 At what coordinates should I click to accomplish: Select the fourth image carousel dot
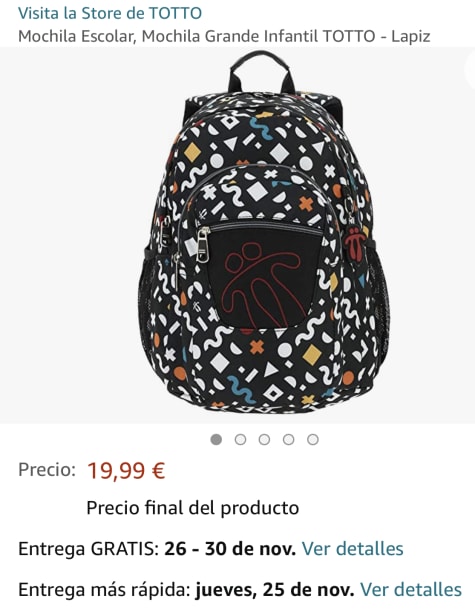tap(289, 439)
